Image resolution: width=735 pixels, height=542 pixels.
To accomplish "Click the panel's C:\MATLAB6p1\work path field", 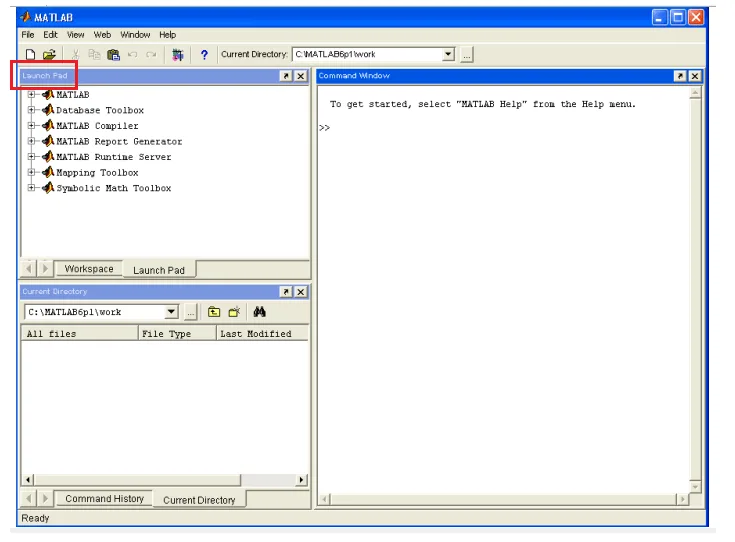I will pos(95,312).
